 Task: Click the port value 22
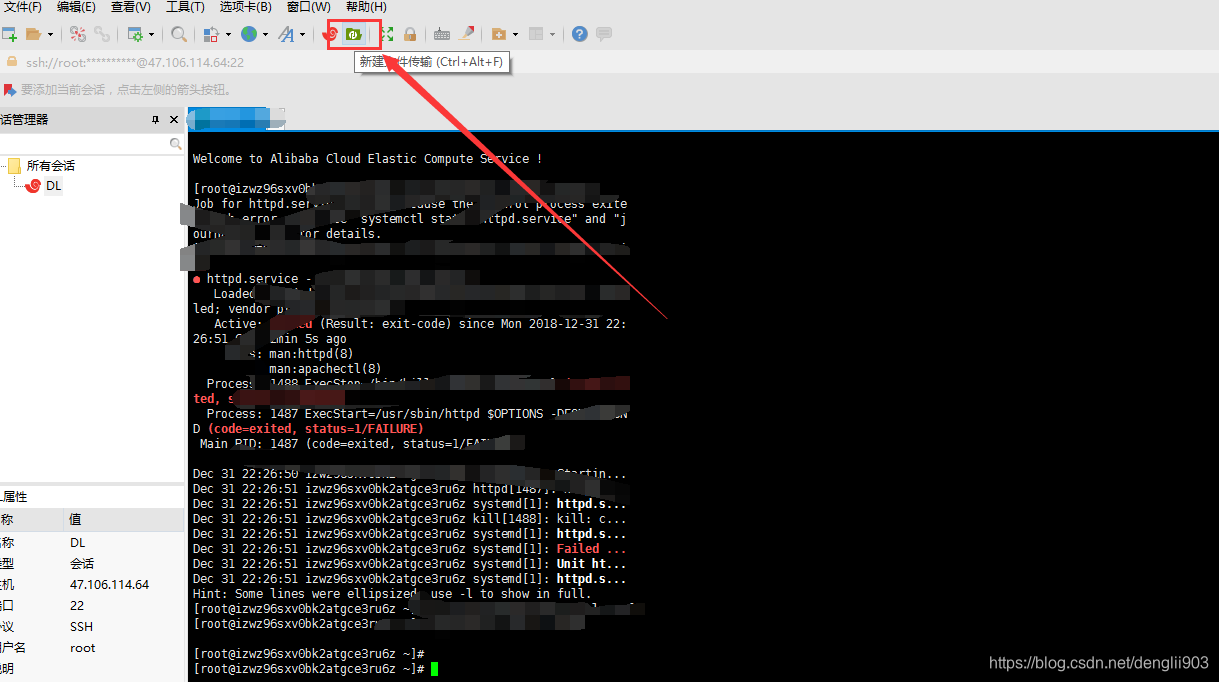77,605
